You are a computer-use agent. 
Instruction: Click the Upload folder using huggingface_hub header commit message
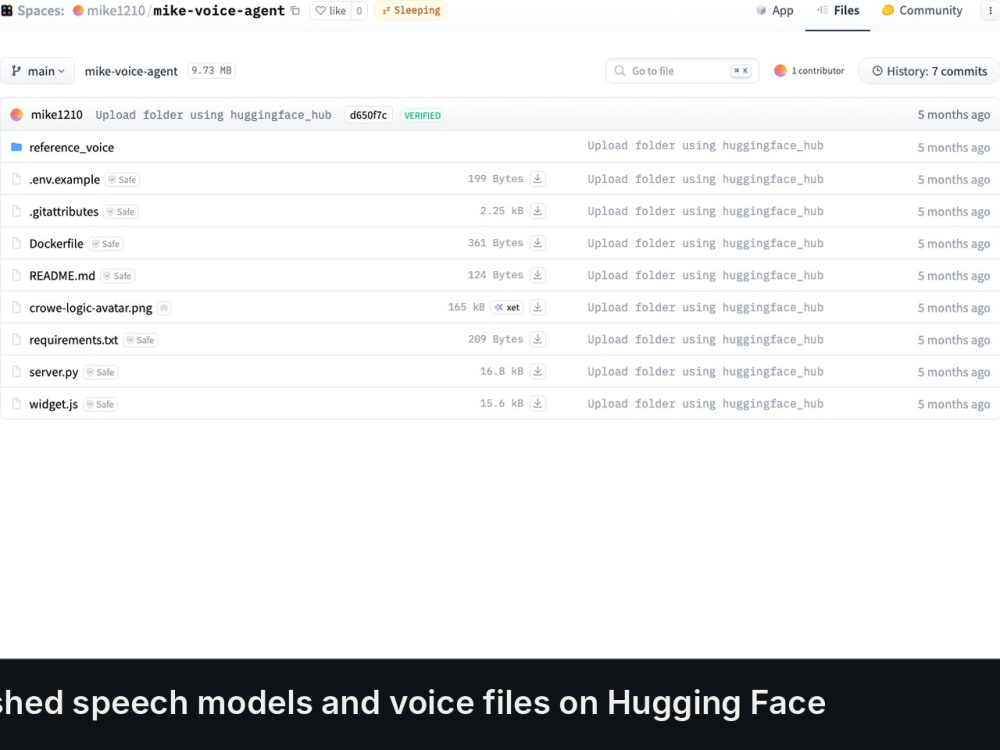213,115
